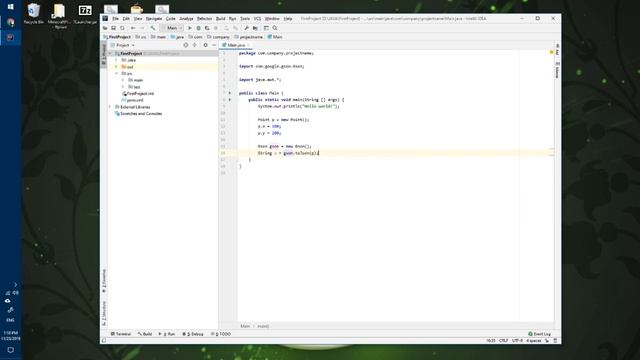Click the Stop icon in toolbar

[216, 28]
